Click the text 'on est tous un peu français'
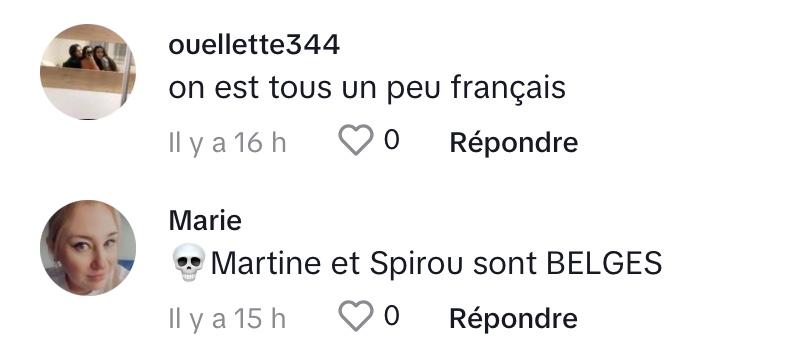Screen dimensions: 806x362 (367, 88)
